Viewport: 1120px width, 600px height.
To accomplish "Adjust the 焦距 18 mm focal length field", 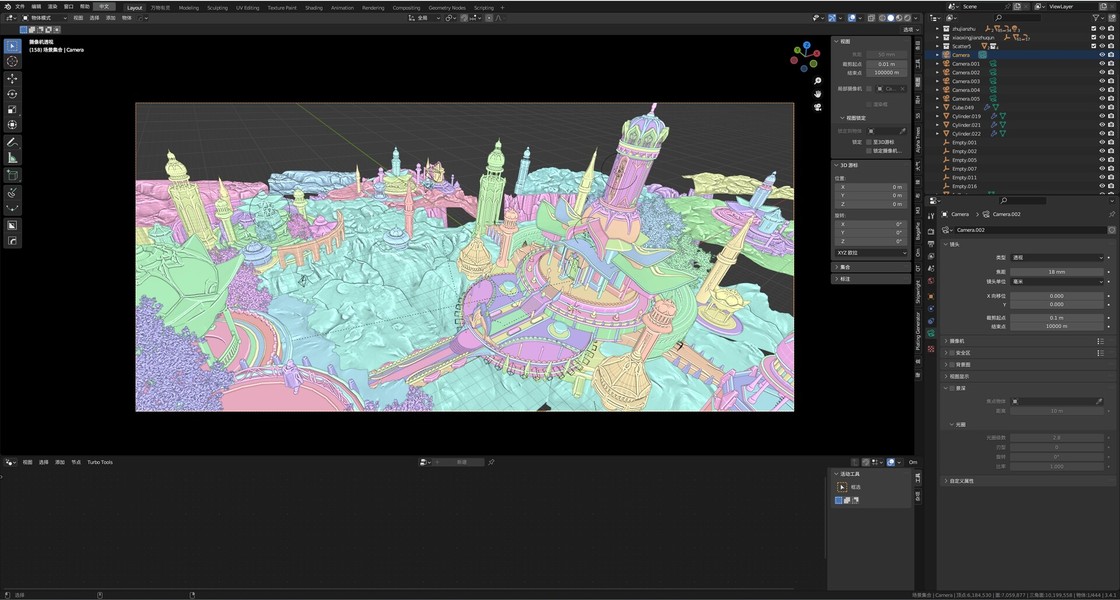I will [1056, 271].
